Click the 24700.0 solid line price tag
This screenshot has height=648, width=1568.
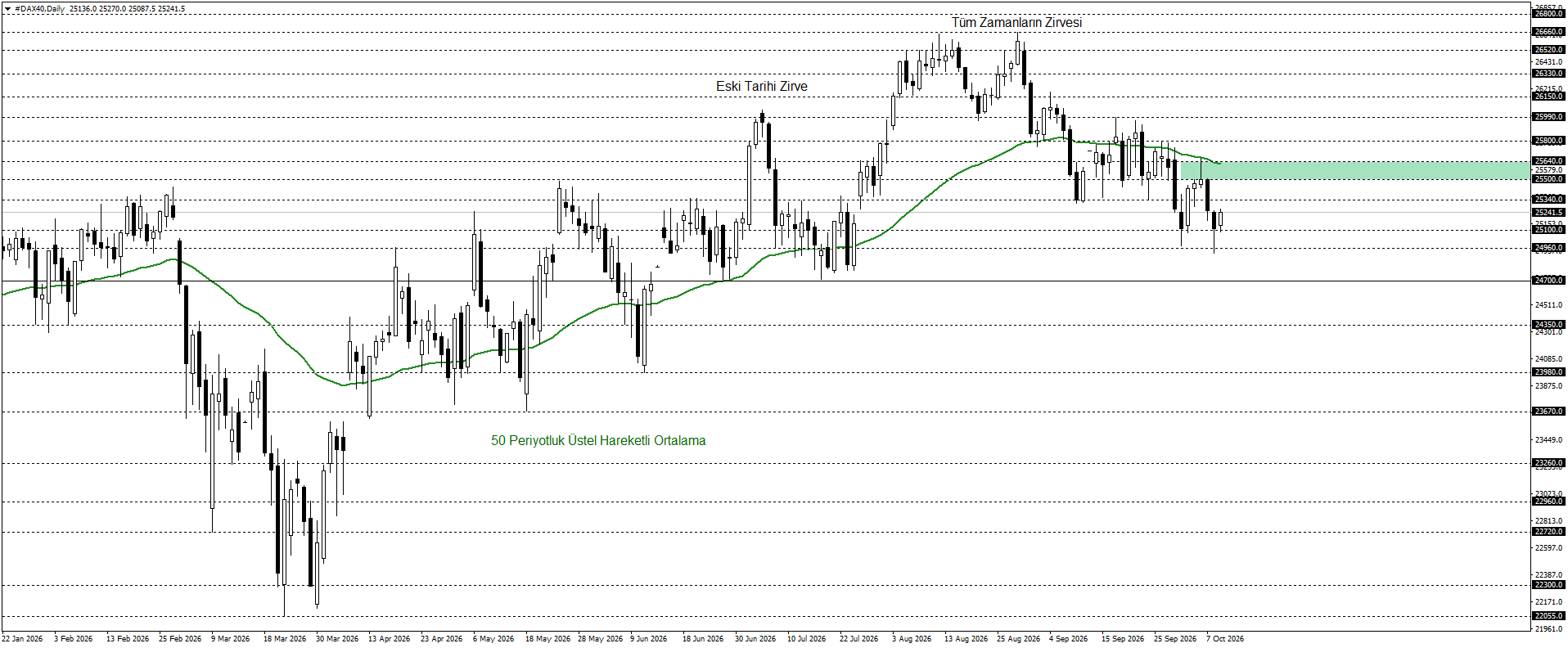(x=1548, y=281)
